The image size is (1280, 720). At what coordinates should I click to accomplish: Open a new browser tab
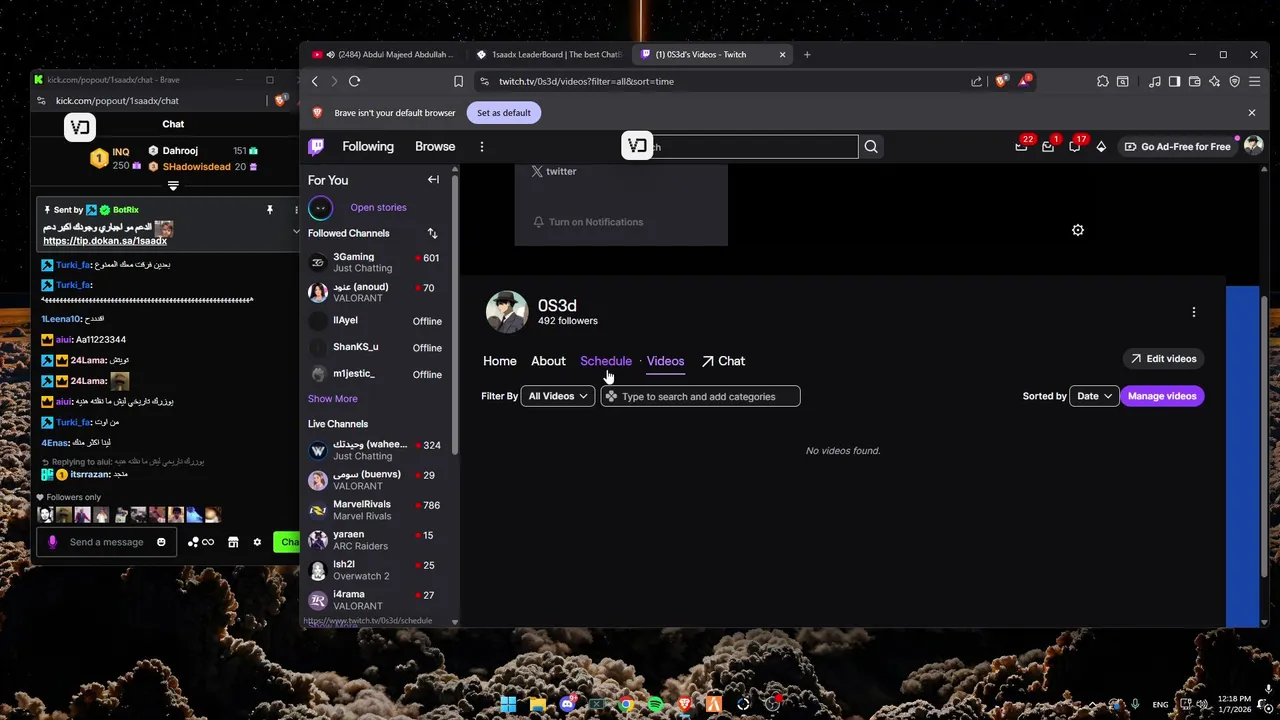[807, 54]
